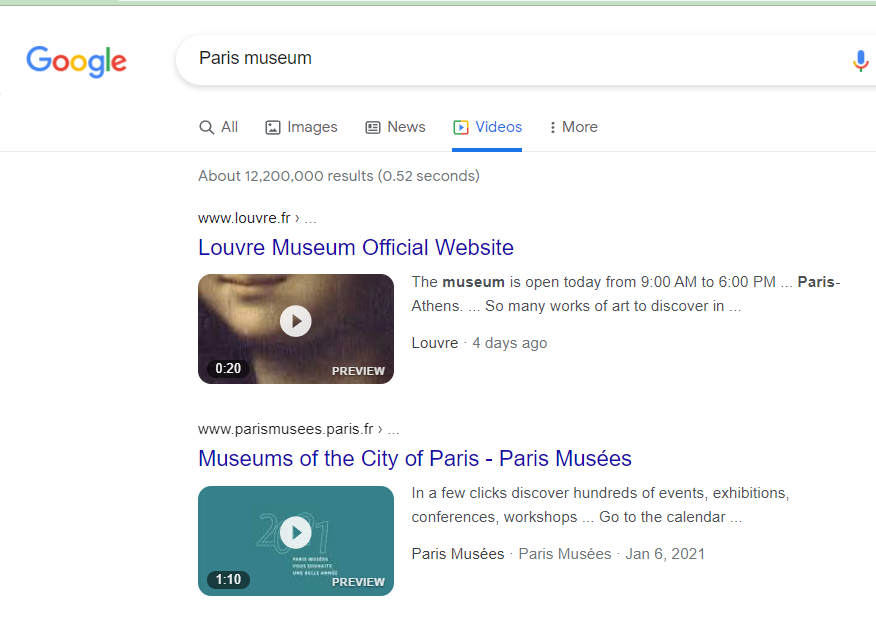Expand the More search options menu
This screenshot has width=876, height=618.
click(573, 127)
